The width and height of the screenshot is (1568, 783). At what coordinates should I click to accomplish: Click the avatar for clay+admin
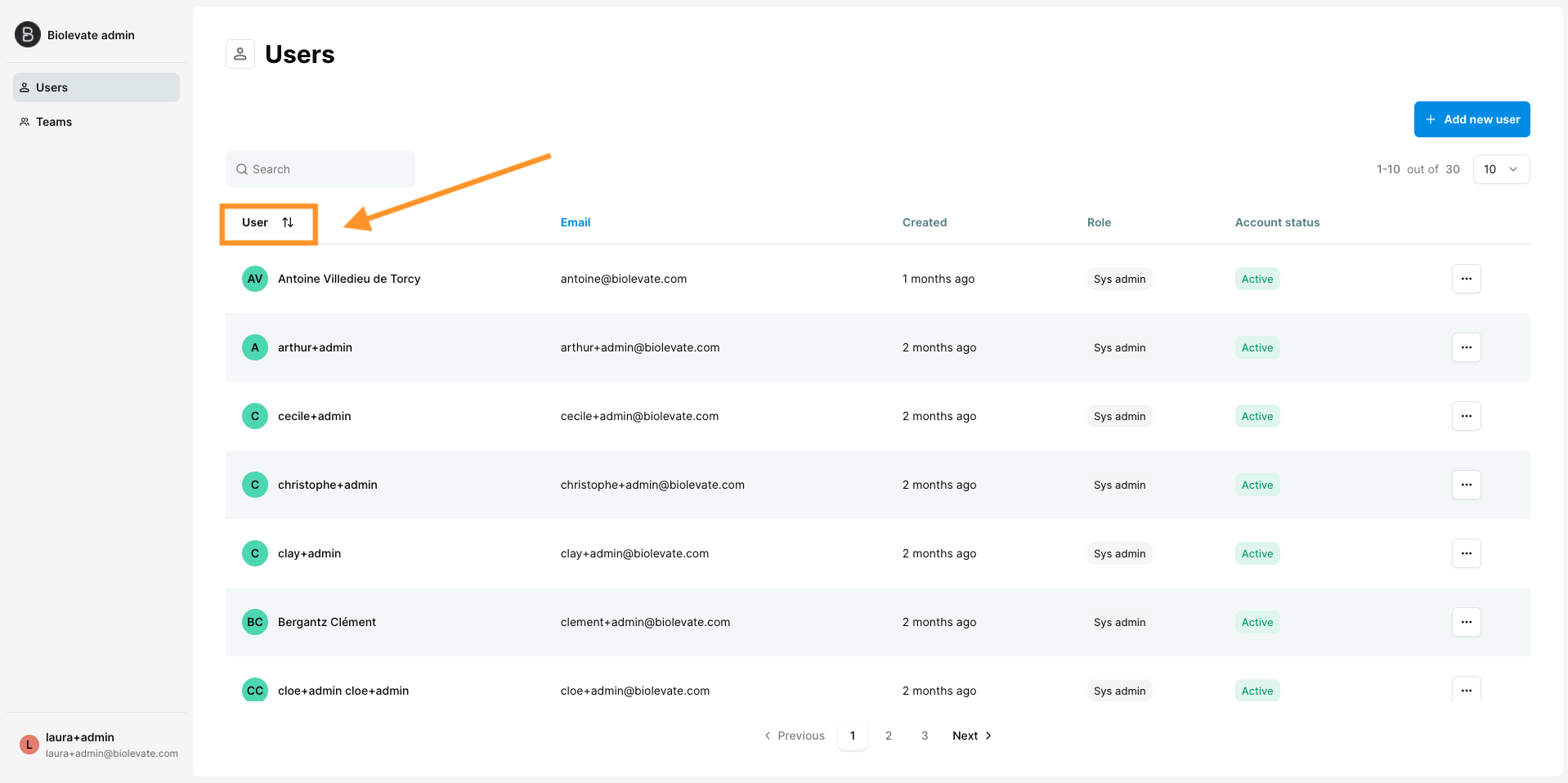coord(255,553)
